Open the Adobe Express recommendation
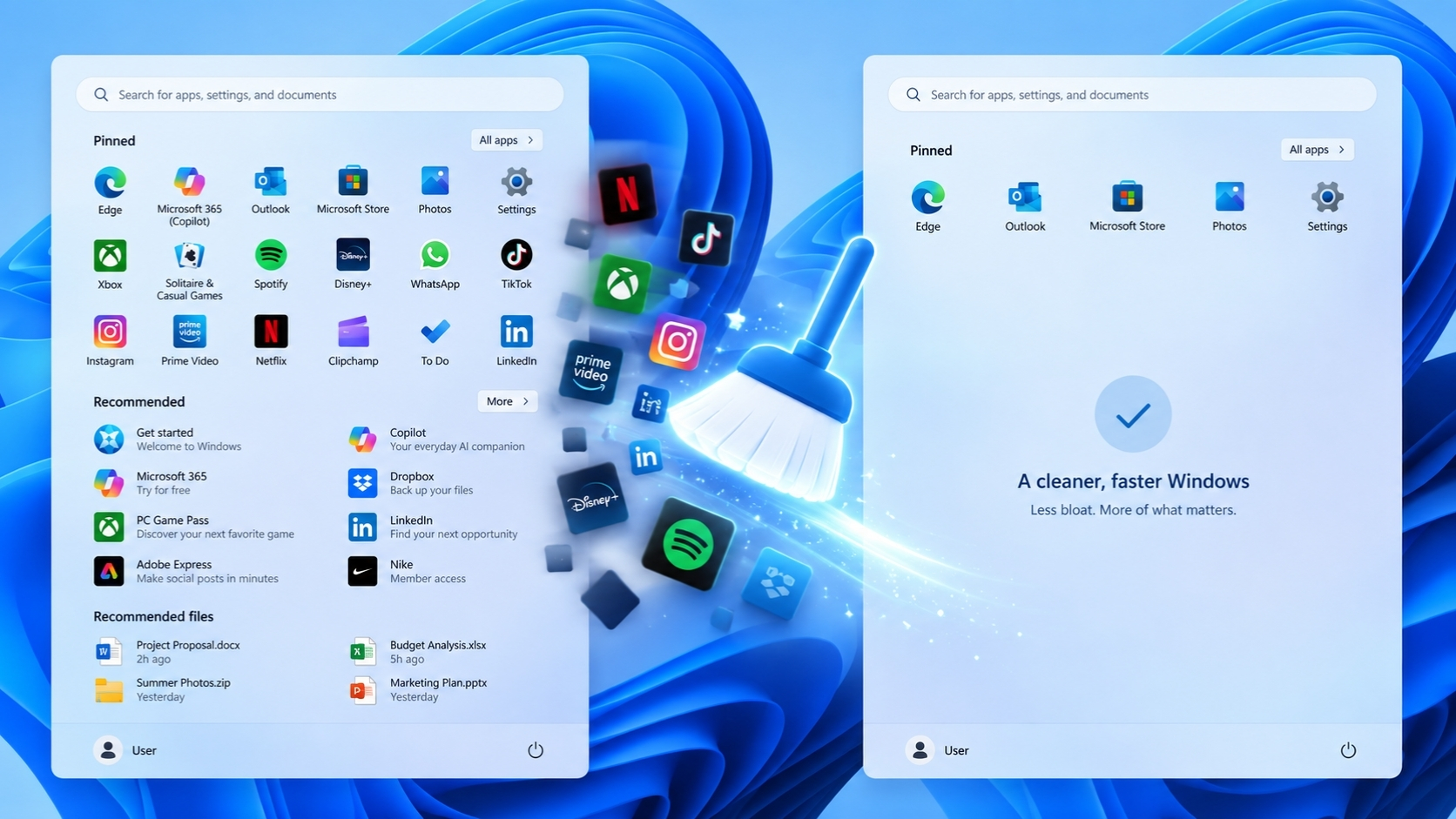 (186, 571)
